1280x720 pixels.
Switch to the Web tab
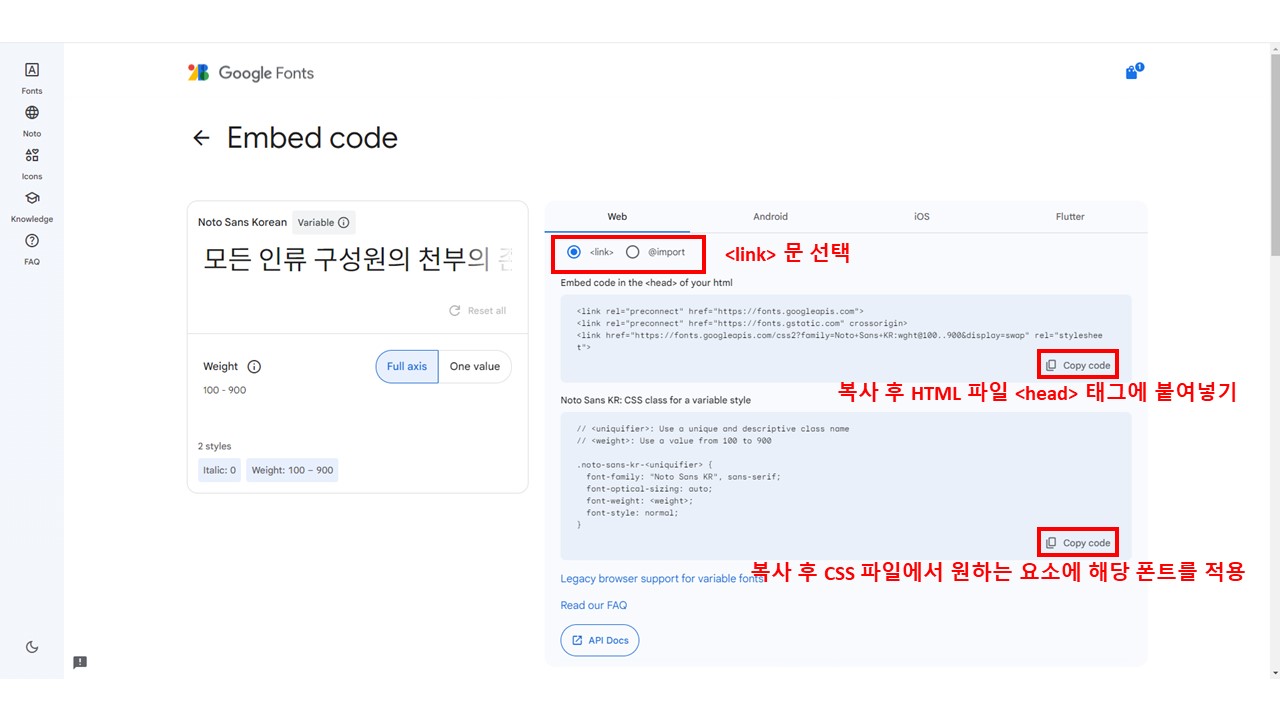pos(617,216)
